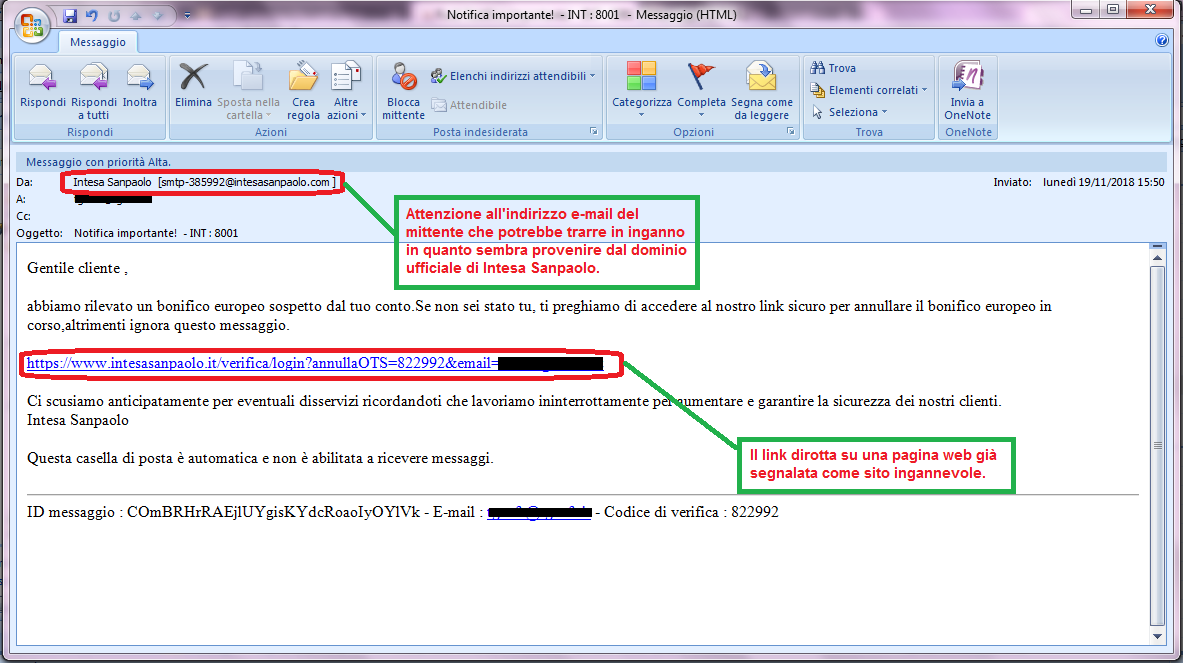
Task: Open the Seleziona dropdown
Action: click(849, 112)
